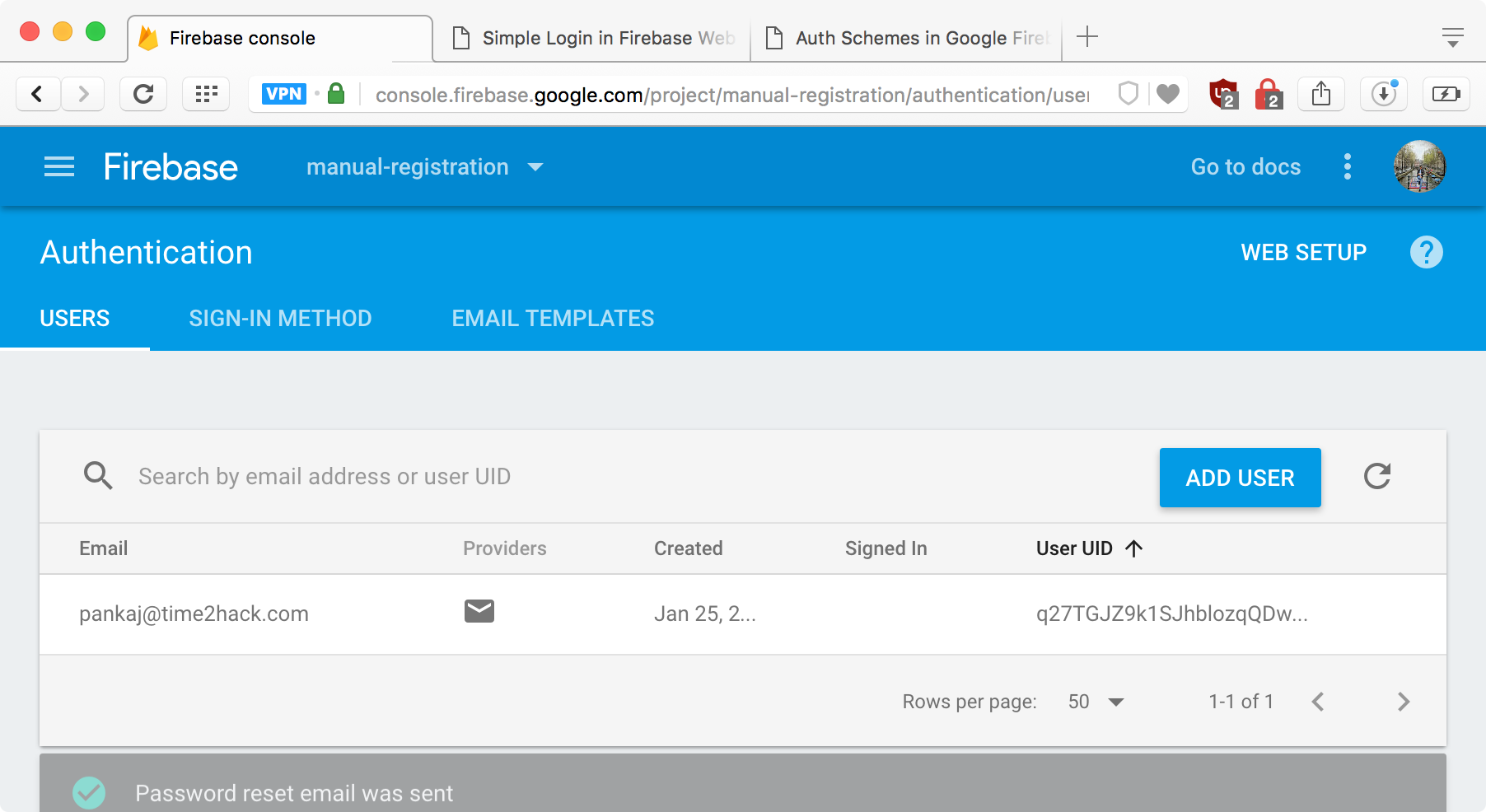This screenshot has height=812, width=1486.
Task: Click the address bar URL
Action: coord(731,95)
